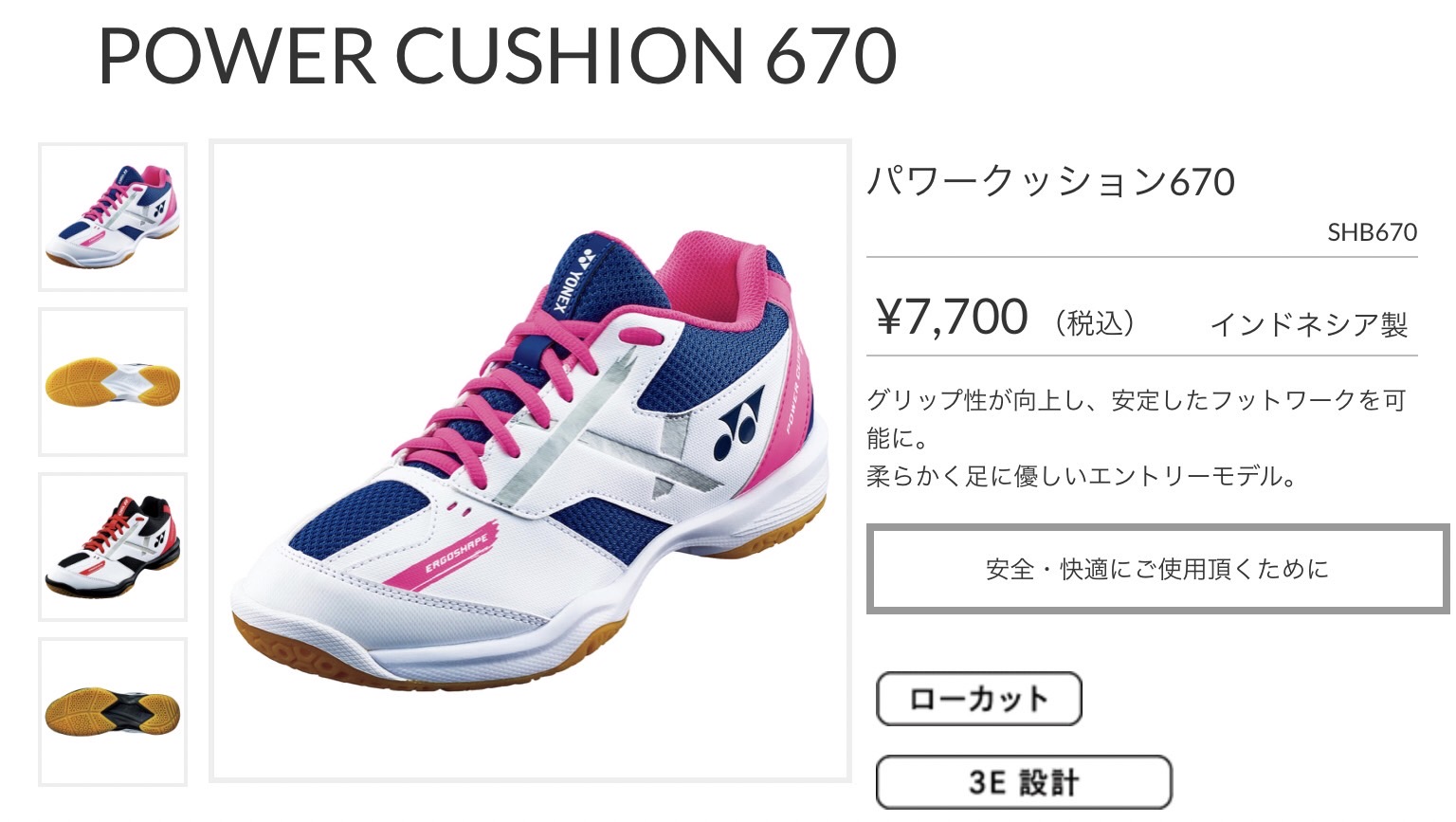
Task: Click the SHB670 product code
Action: (x=1372, y=232)
